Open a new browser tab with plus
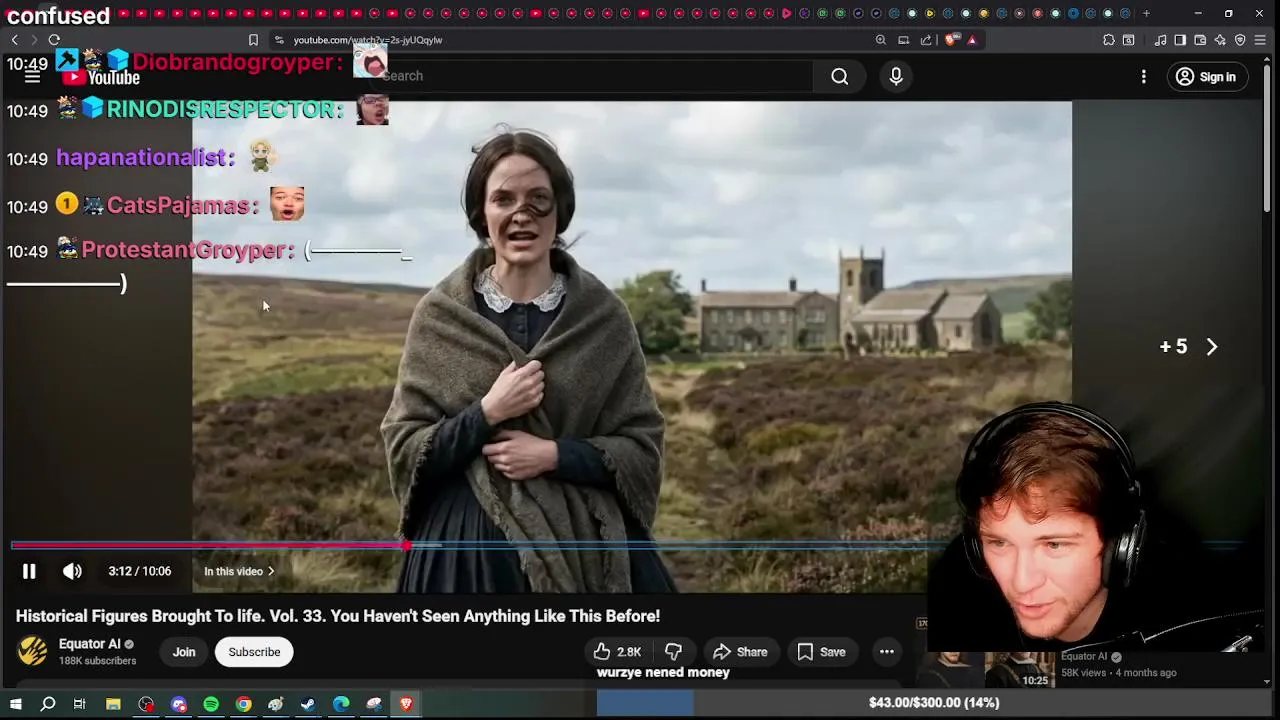Screen dimensions: 1280x720 [1146, 13]
